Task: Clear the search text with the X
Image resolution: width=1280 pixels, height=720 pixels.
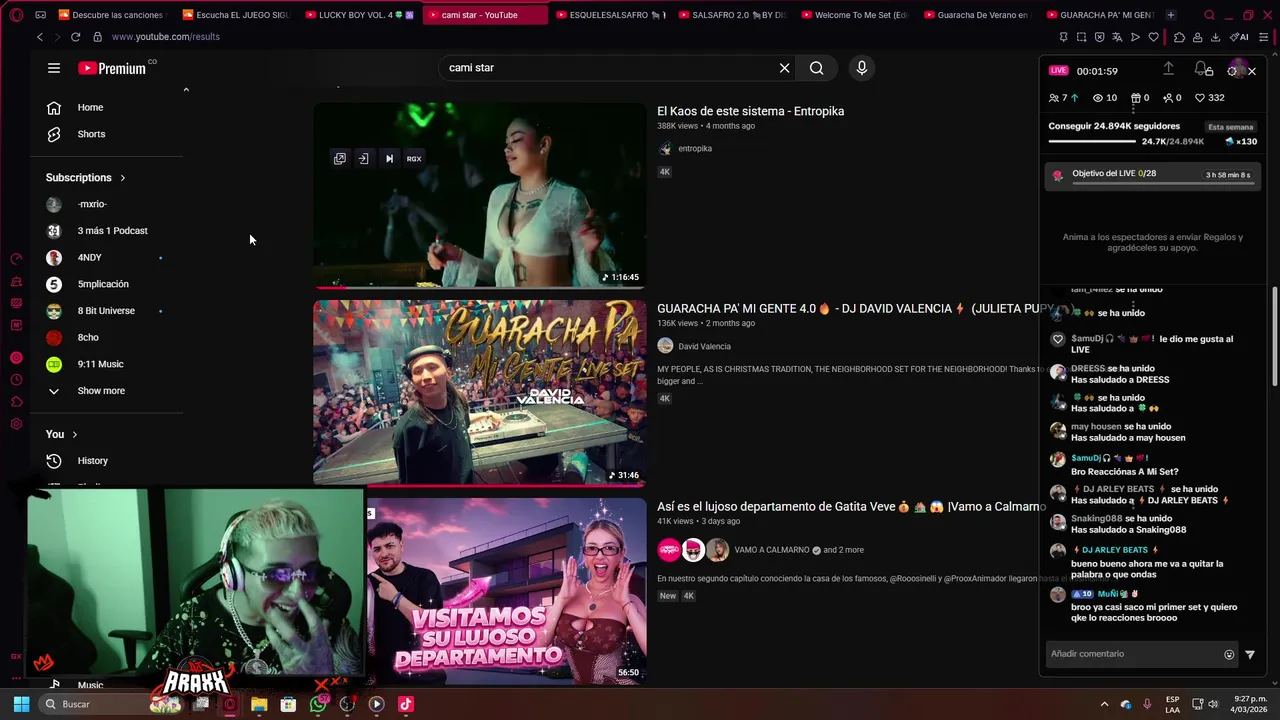Action: pos(784,68)
